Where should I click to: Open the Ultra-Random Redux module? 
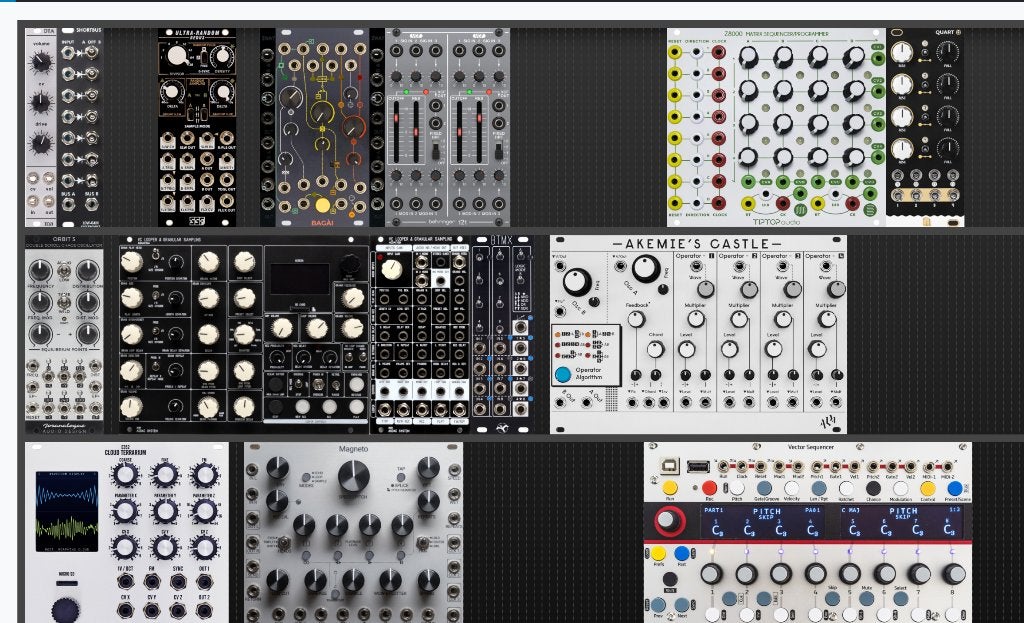[197, 127]
